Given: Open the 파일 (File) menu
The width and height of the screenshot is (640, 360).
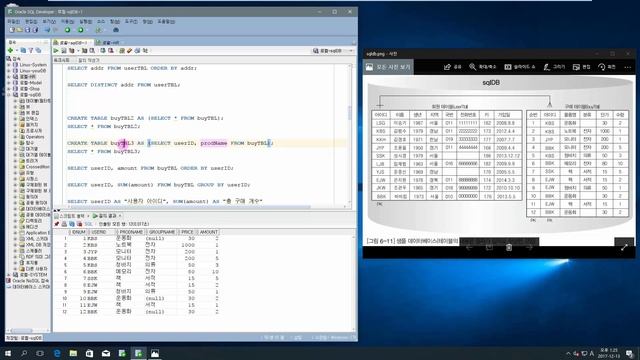Looking at the screenshot, I should click(x=13, y=21).
